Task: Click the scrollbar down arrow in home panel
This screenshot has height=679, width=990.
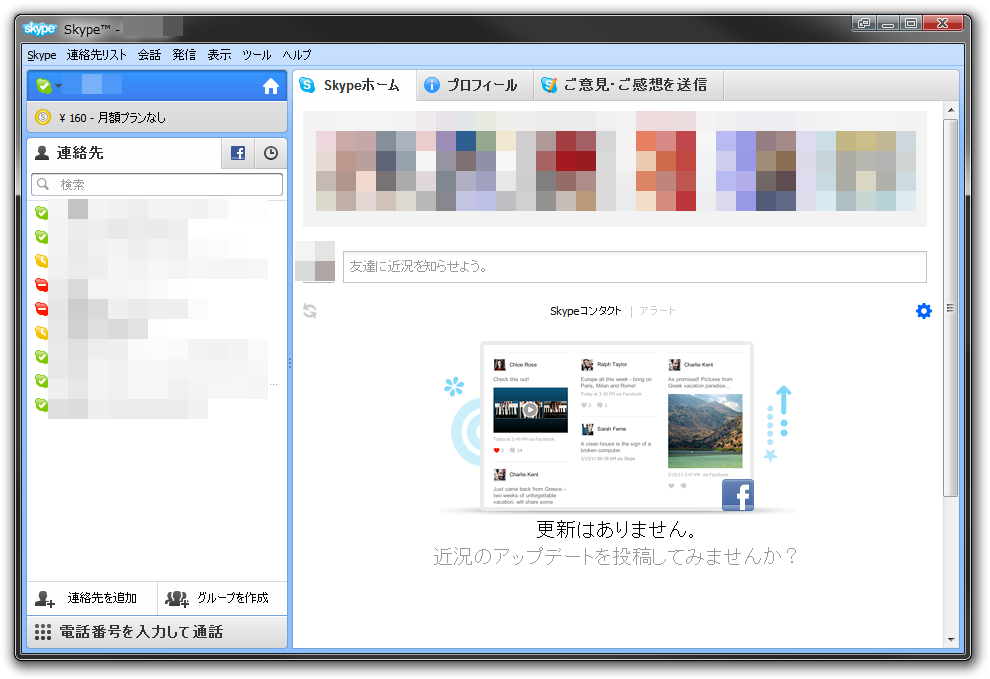Action: coord(951,640)
